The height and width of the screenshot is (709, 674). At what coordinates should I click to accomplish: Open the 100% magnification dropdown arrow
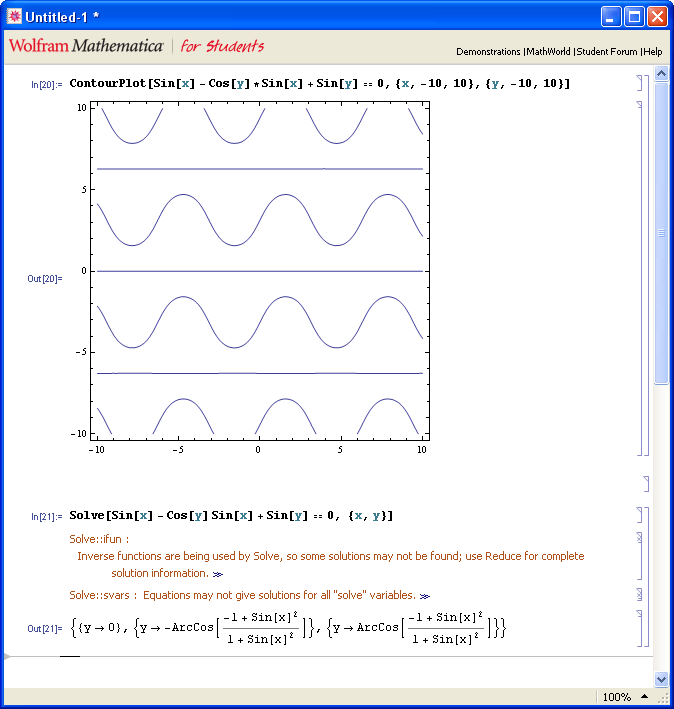tap(643, 697)
